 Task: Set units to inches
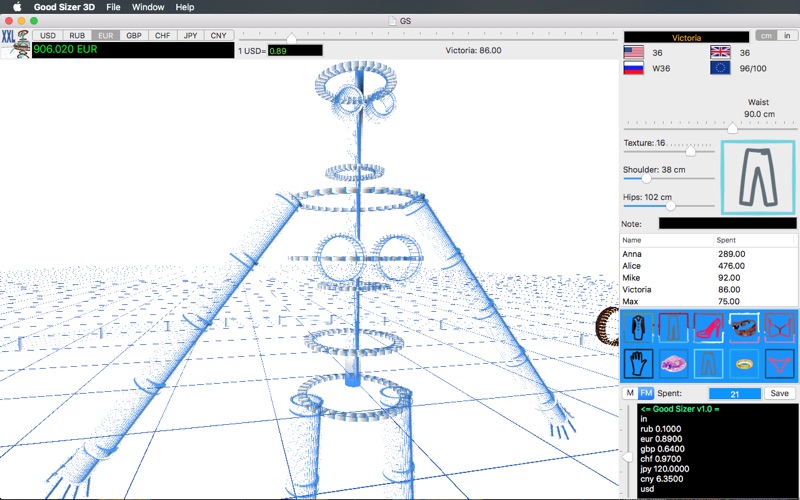(x=787, y=36)
